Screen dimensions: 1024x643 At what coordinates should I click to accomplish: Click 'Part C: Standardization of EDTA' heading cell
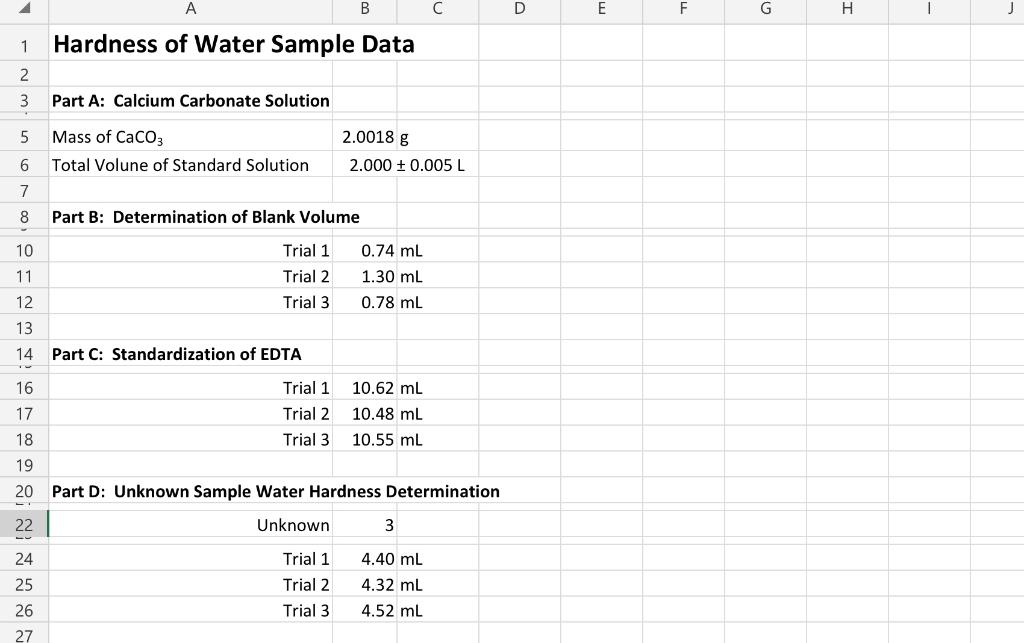pyautogui.click(x=190, y=354)
